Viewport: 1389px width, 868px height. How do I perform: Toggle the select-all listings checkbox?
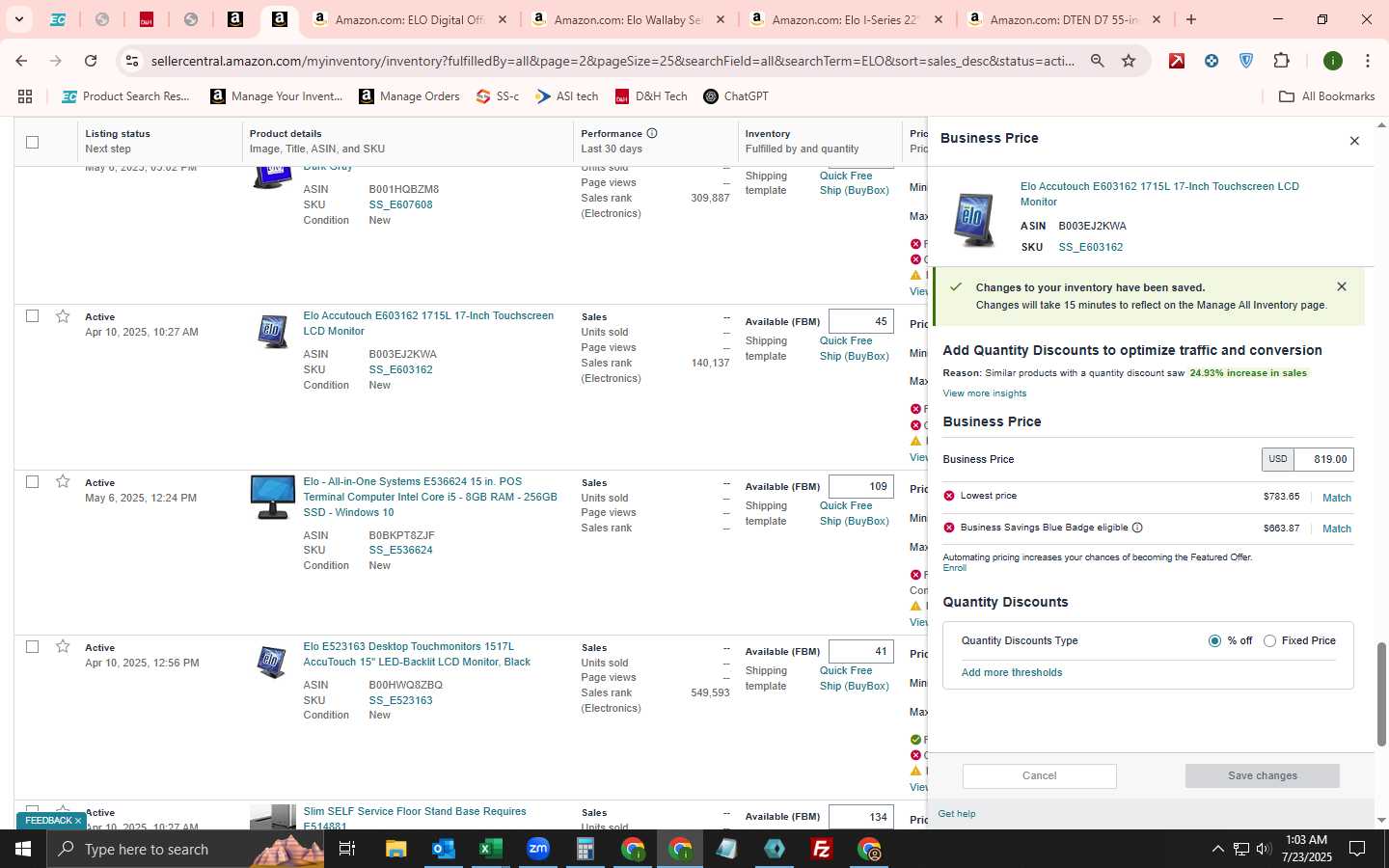(x=32, y=142)
